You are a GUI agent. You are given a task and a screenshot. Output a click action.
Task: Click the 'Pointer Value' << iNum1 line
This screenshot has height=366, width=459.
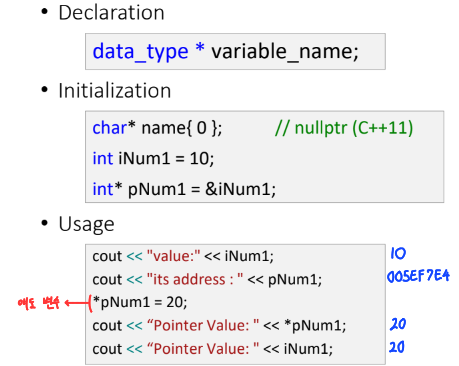[x=213, y=349]
